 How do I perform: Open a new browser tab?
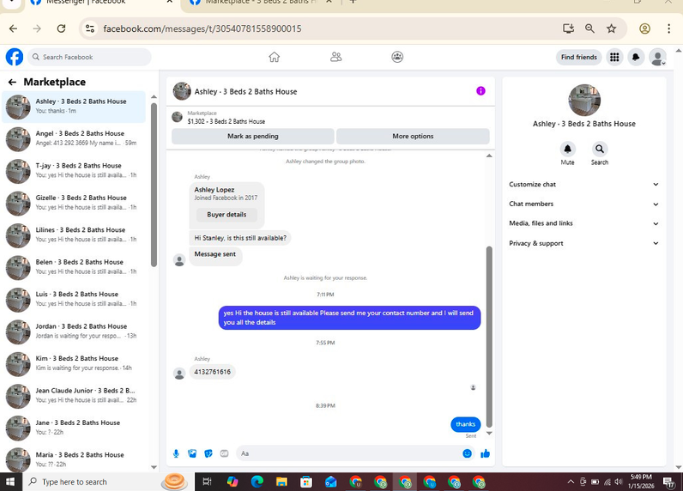pyautogui.click(x=353, y=3)
